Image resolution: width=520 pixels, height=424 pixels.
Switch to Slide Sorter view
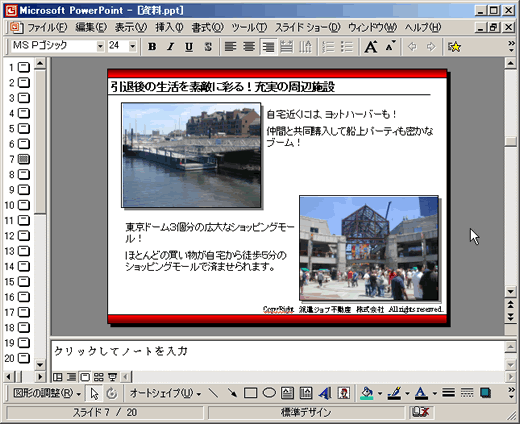coord(99,377)
